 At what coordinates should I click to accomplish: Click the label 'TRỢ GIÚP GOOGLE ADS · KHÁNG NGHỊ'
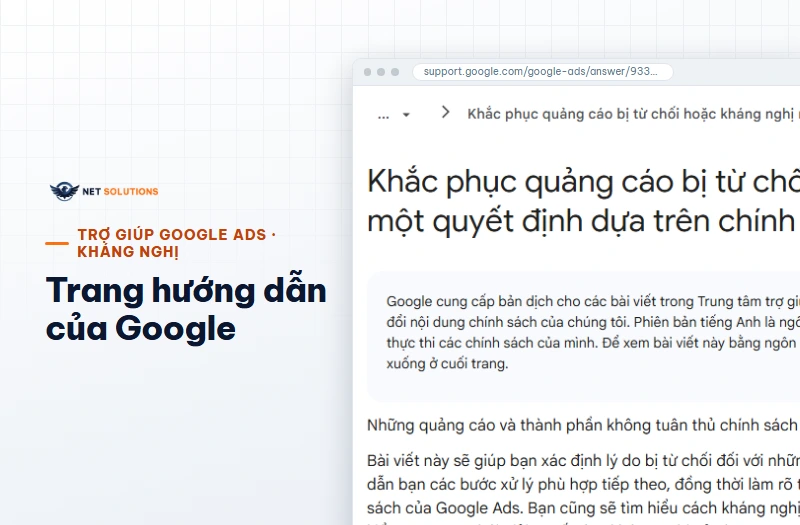pos(177,243)
